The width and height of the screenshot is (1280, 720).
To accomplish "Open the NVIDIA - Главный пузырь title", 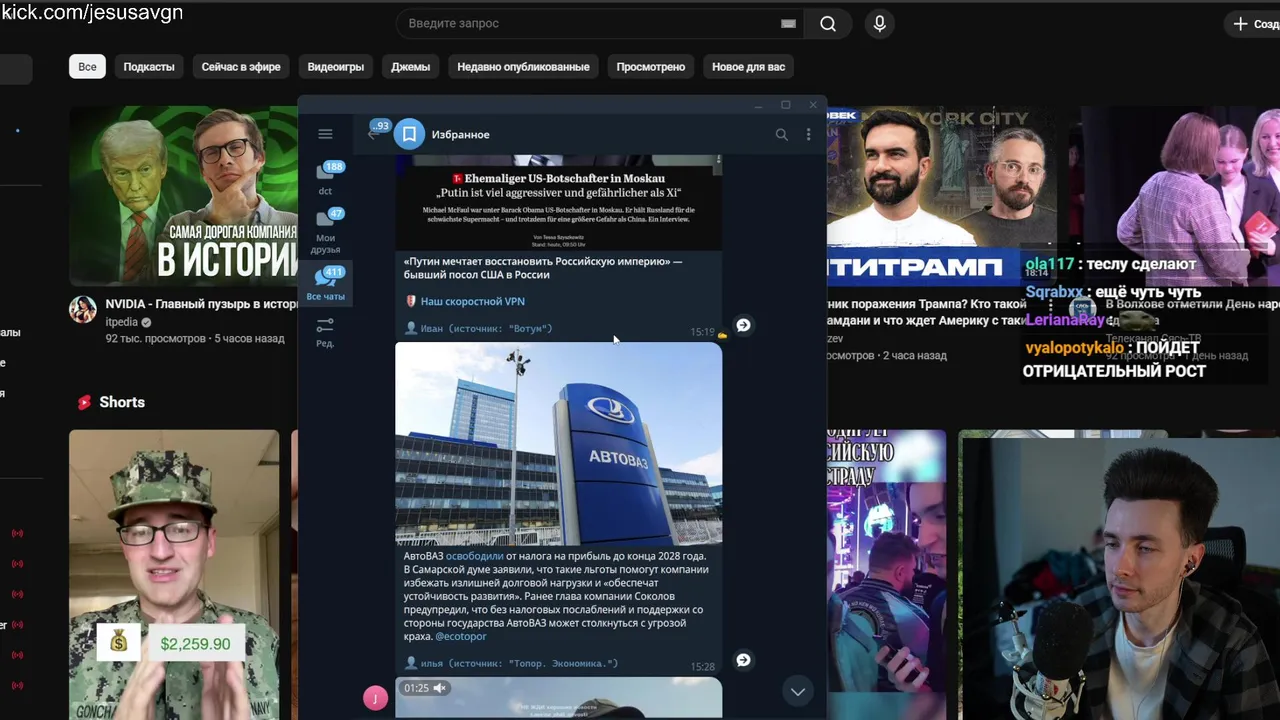I will (201, 304).
